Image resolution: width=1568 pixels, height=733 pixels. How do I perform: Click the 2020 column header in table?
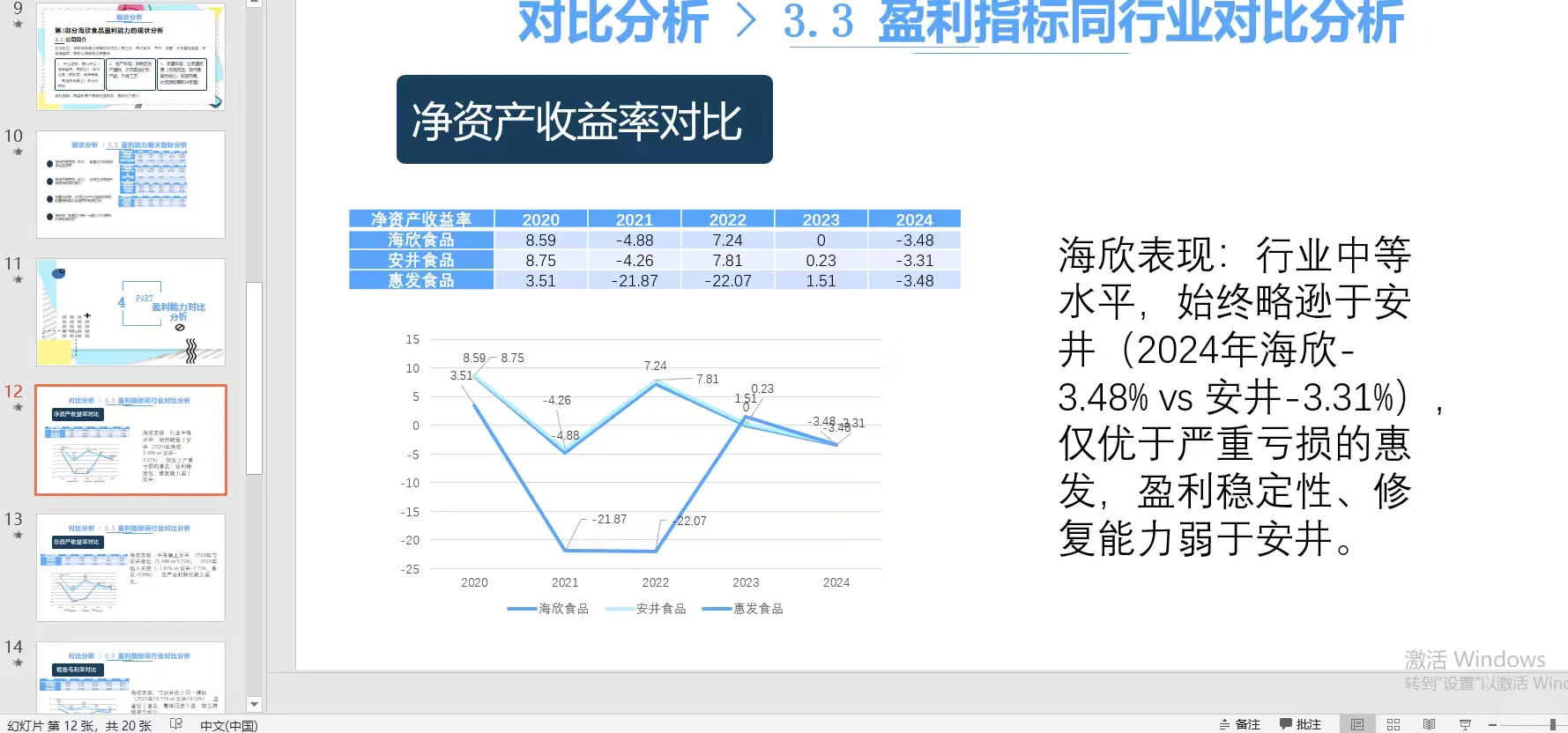point(541,219)
